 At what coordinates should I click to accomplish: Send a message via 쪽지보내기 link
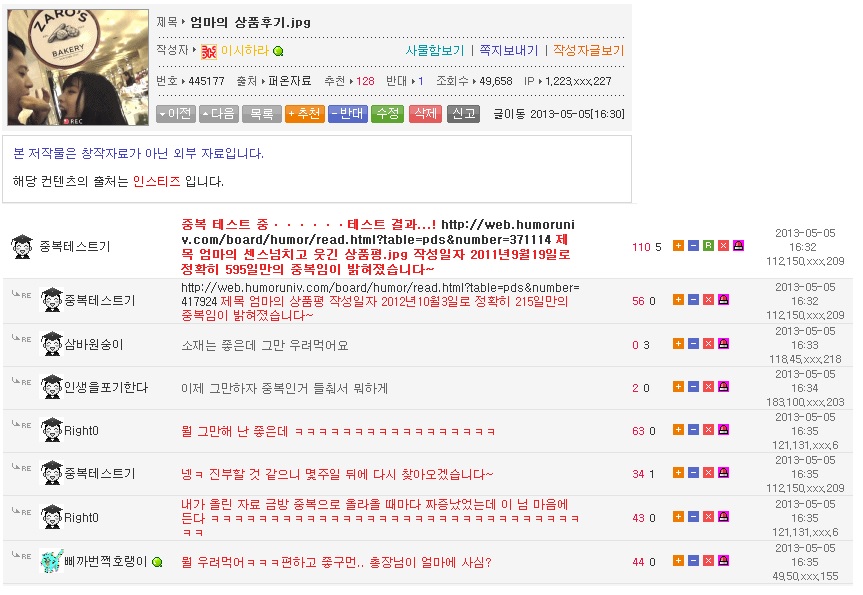click(x=509, y=51)
